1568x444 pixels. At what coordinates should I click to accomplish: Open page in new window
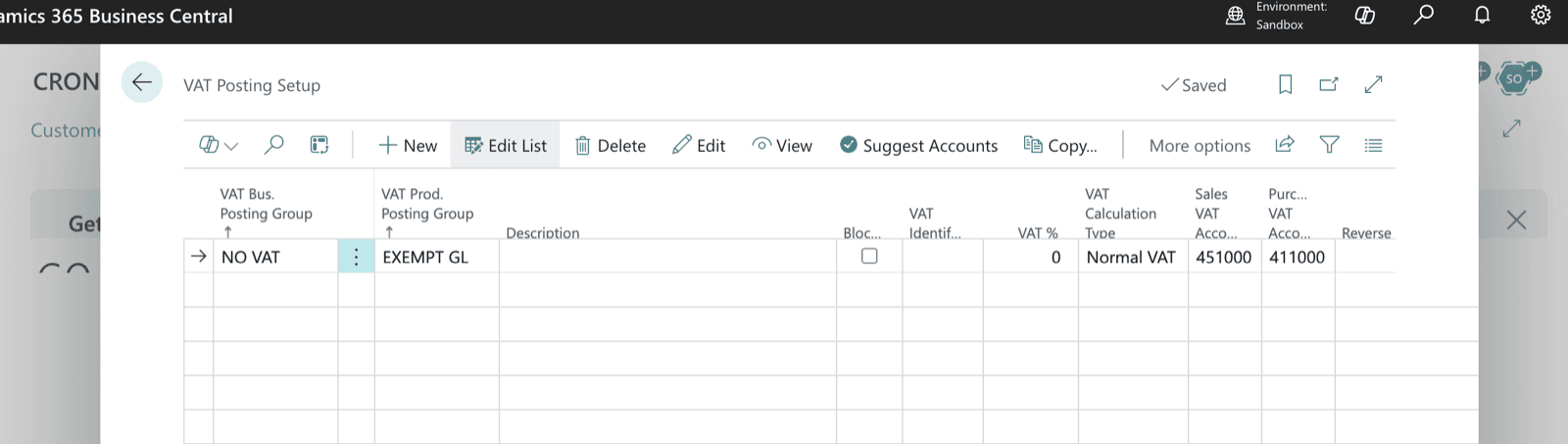pyautogui.click(x=1329, y=84)
